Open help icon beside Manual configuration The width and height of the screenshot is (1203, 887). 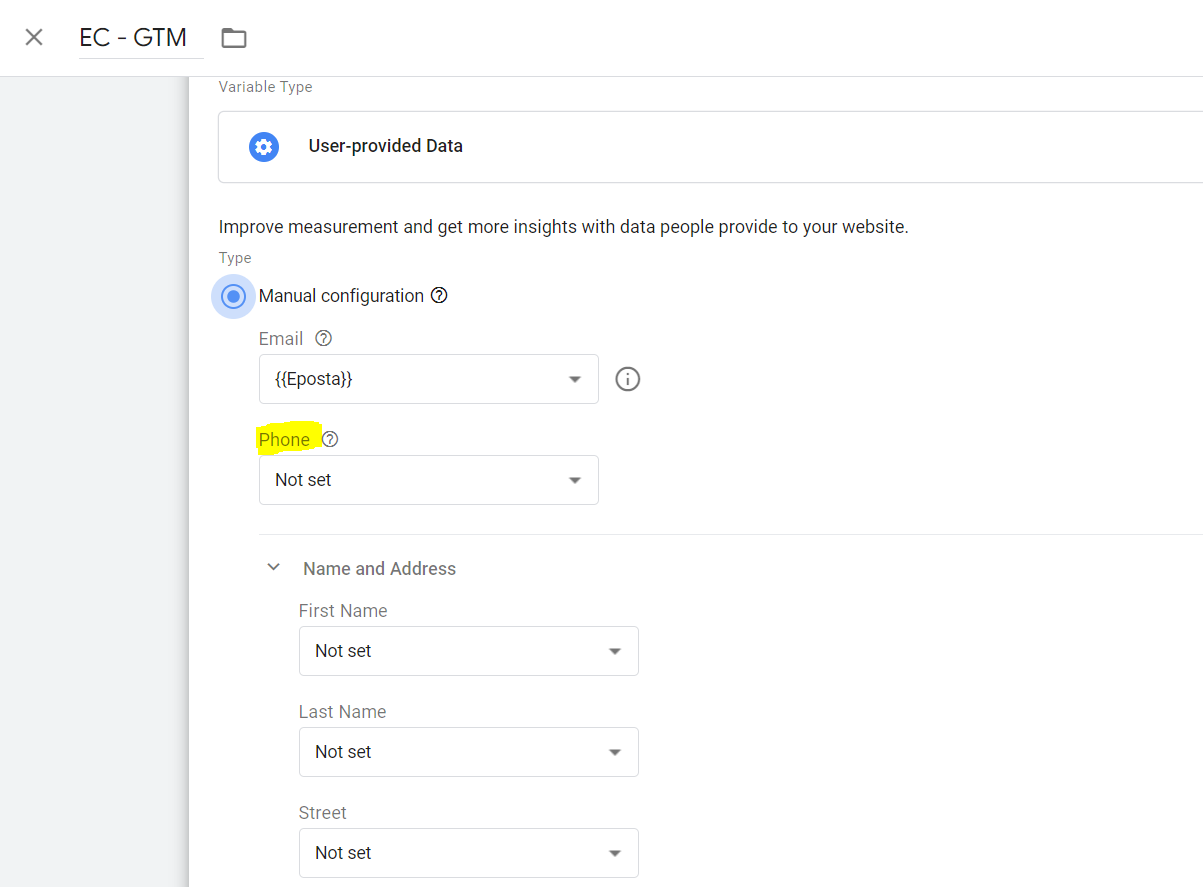[439, 296]
